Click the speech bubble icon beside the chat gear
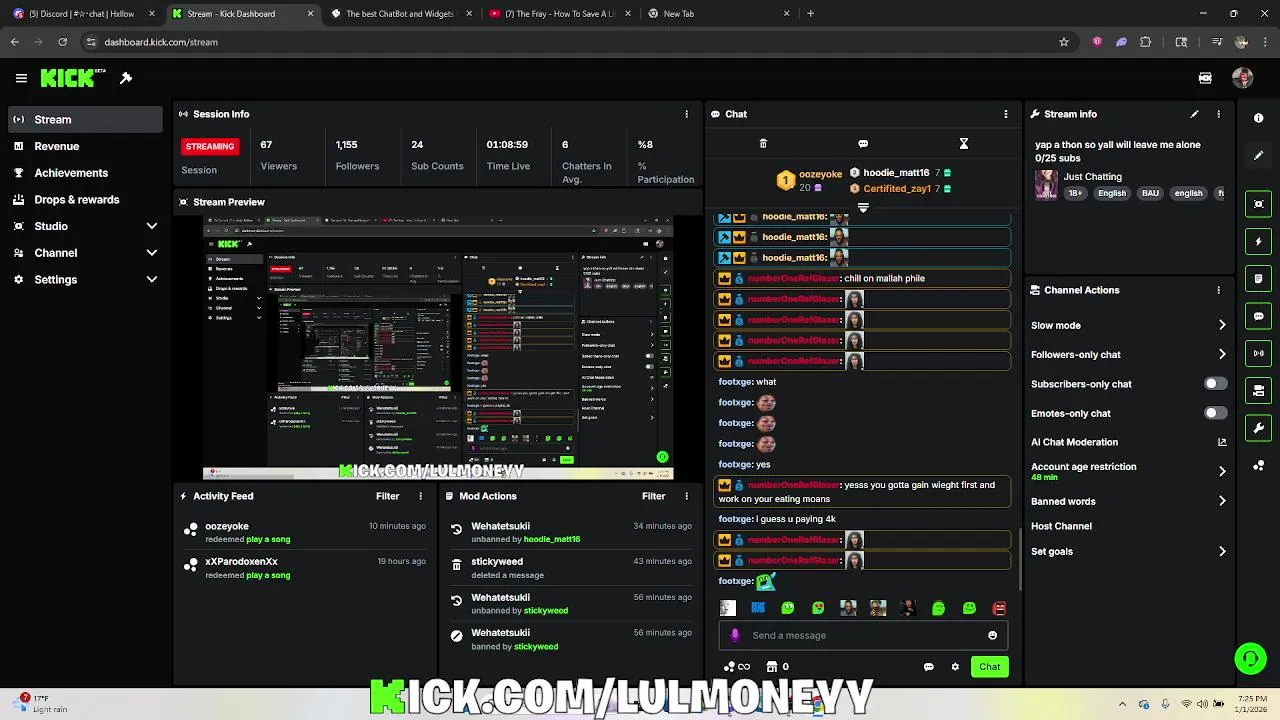This screenshot has height=720, width=1280. [928, 667]
